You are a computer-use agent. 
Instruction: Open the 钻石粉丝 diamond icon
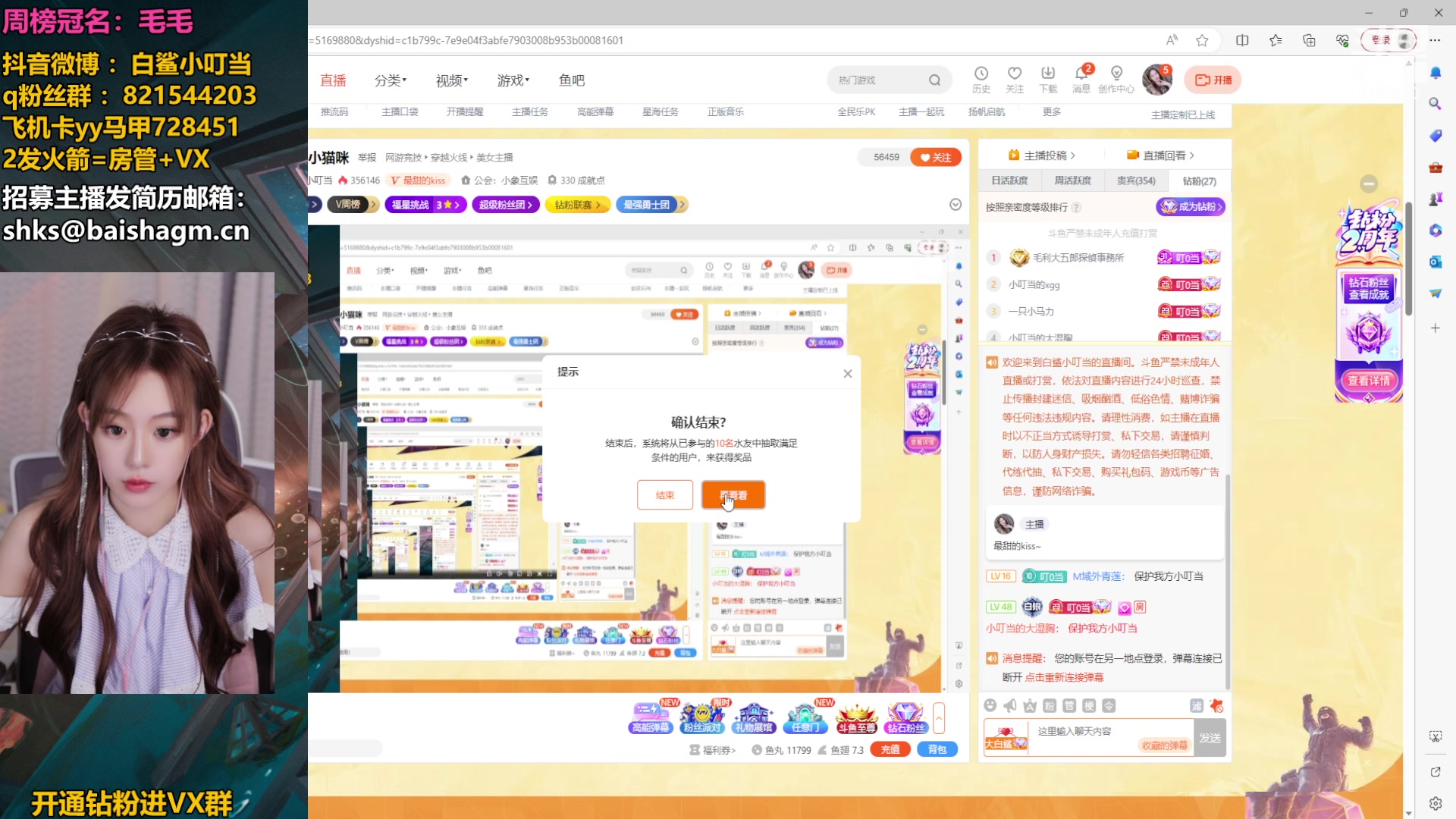(x=906, y=717)
